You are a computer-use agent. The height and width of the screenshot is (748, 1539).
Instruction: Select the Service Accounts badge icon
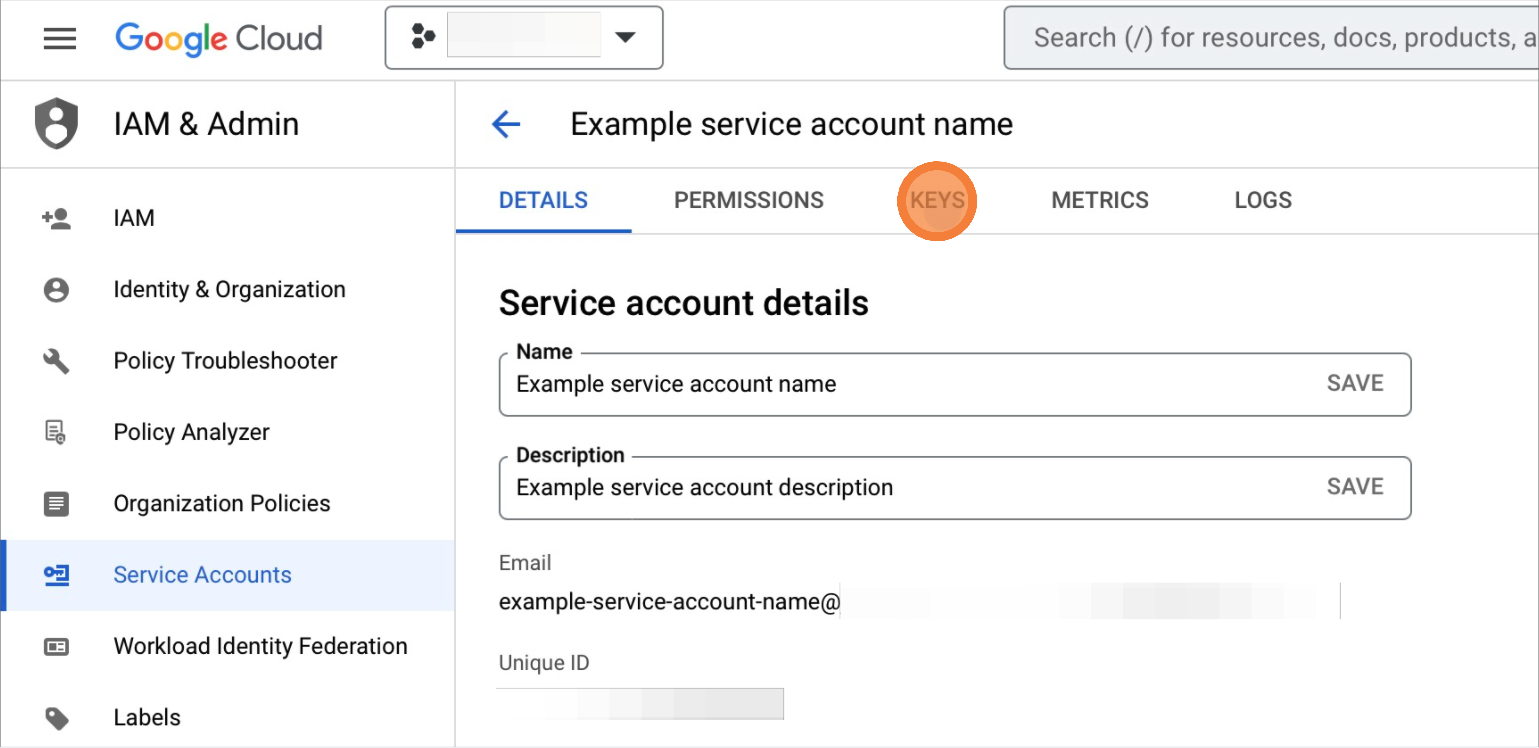[x=56, y=574]
